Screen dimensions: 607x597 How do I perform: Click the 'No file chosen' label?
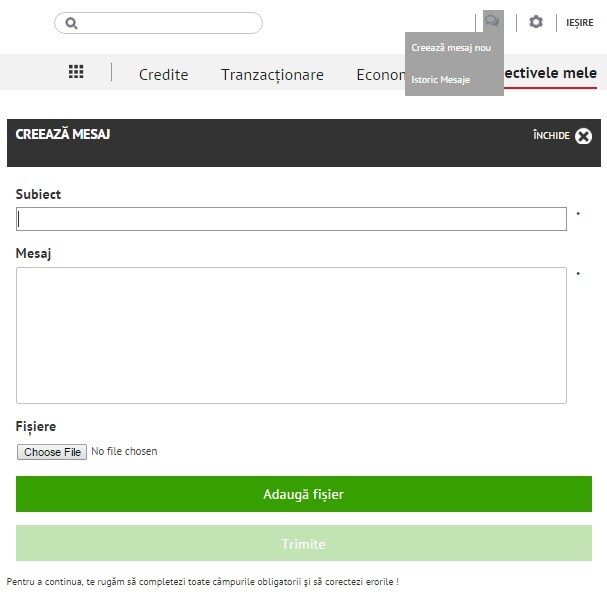click(124, 452)
